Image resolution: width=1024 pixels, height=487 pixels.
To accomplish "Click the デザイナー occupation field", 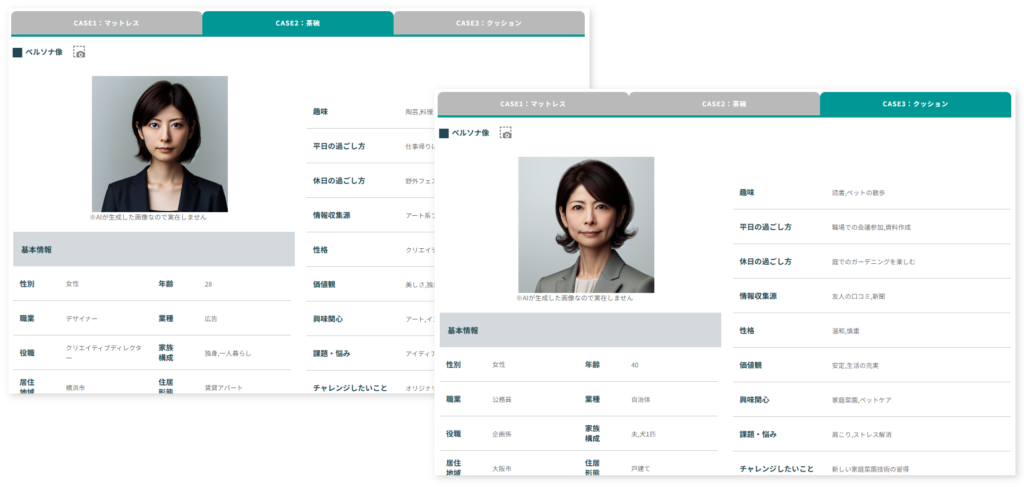I will [x=82, y=318].
